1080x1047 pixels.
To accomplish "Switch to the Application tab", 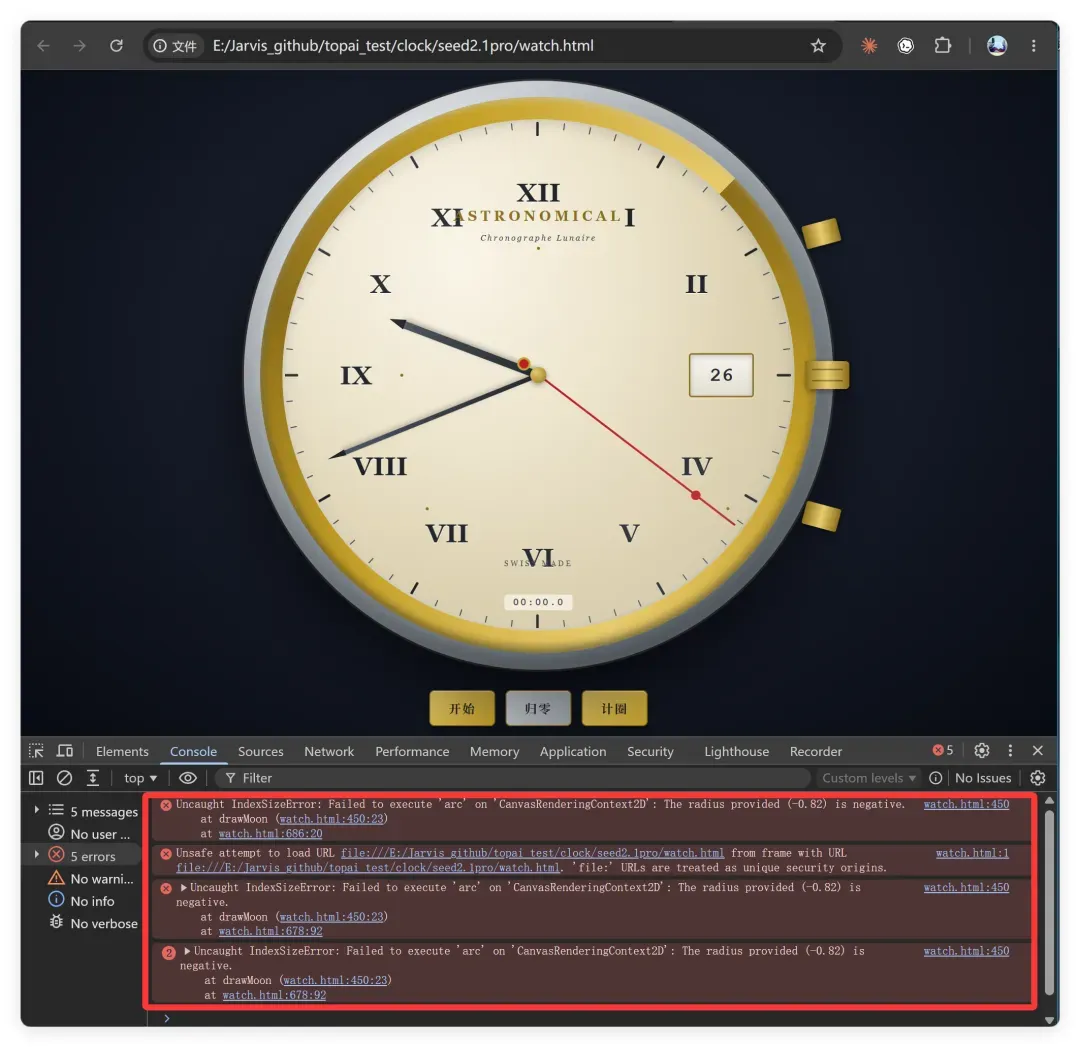I will pyautogui.click(x=572, y=751).
